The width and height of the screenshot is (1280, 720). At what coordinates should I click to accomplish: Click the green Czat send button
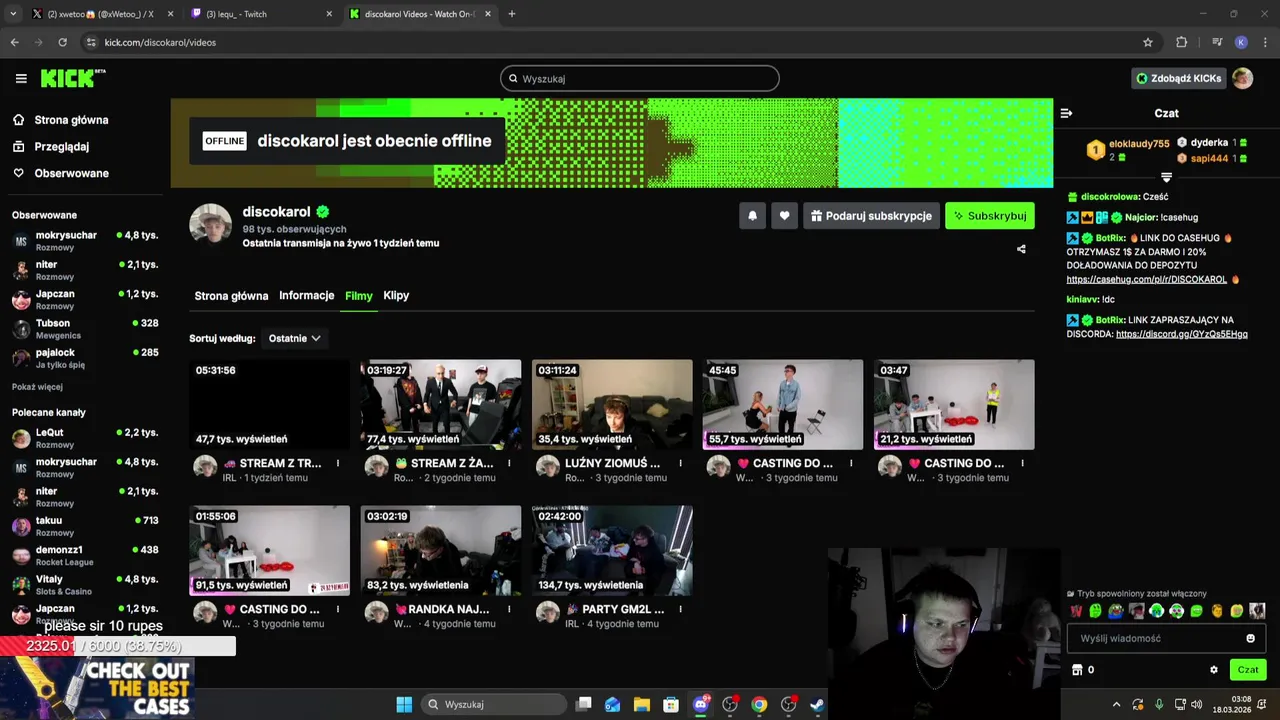tap(1248, 670)
